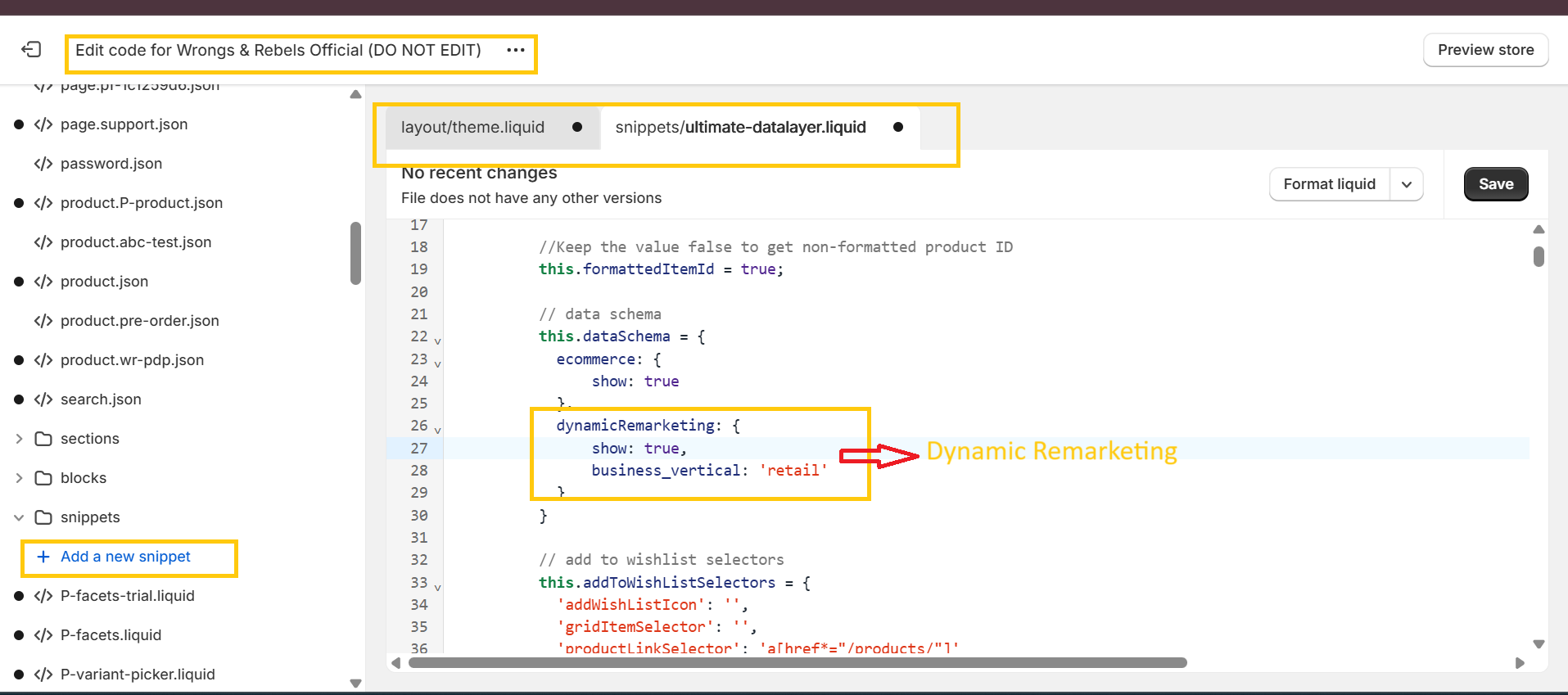Click this.formattedItemId on line 19
1568x695 pixels.
(x=626, y=269)
